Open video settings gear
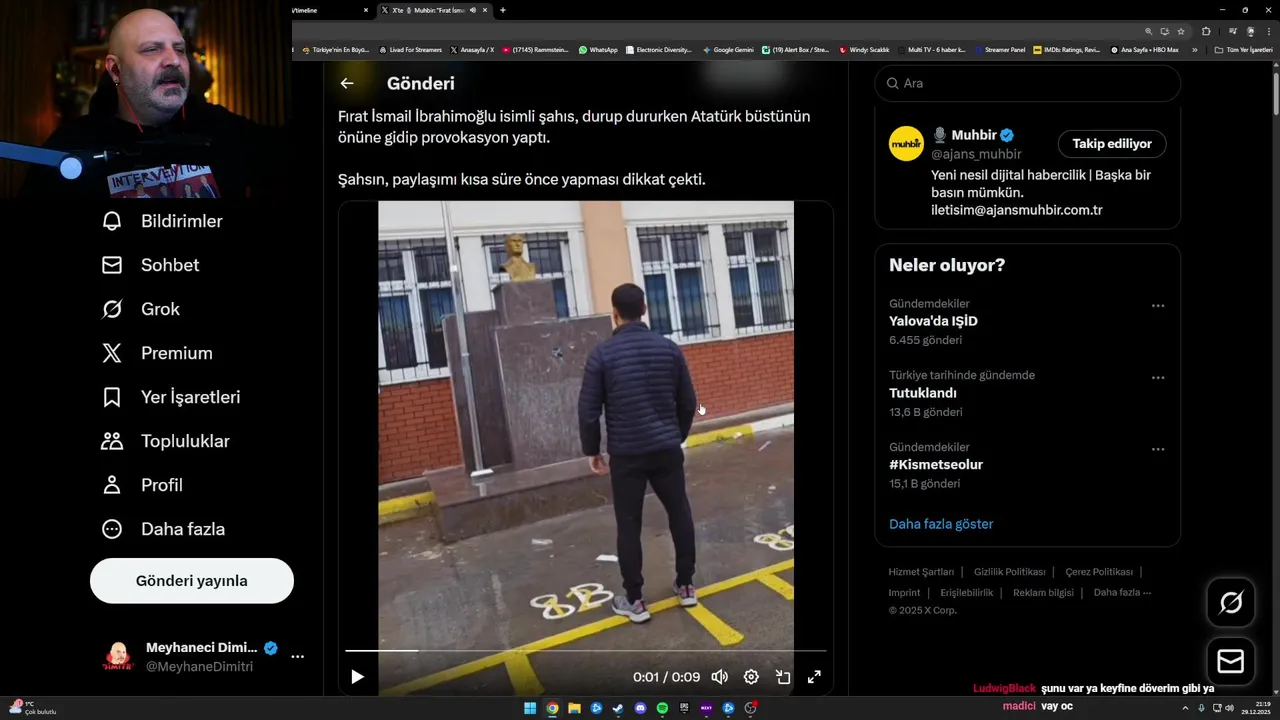Image resolution: width=1280 pixels, height=720 pixels. pos(751,677)
